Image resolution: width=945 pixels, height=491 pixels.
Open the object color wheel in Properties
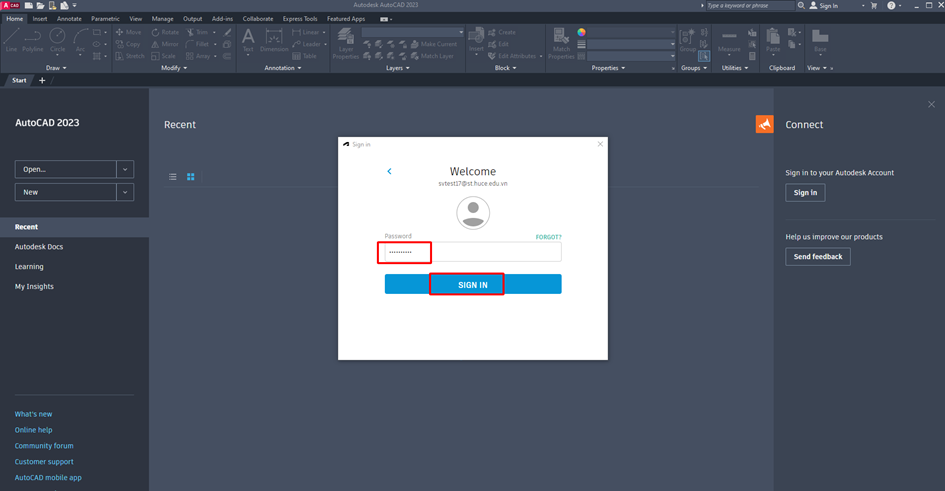(581, 32)
